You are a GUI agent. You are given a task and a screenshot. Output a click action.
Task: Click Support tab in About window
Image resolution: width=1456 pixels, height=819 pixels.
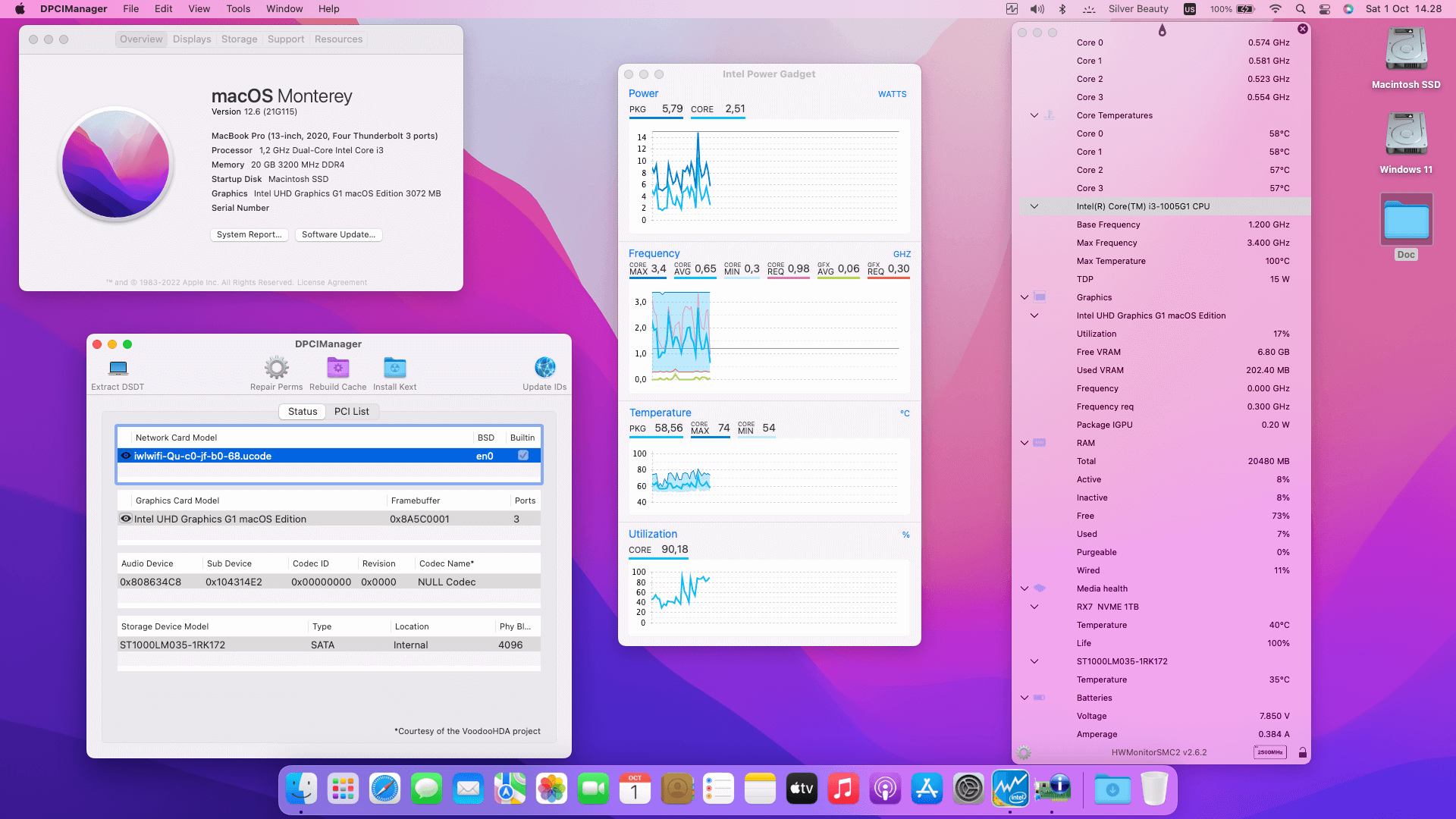coord(286,39)
